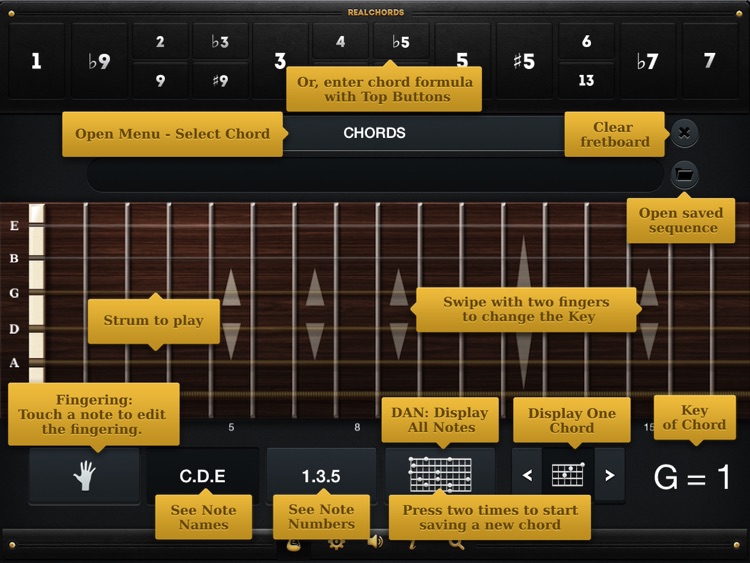Toggle the interval 6 button
750x563 pixels.
tap(586, 42)
